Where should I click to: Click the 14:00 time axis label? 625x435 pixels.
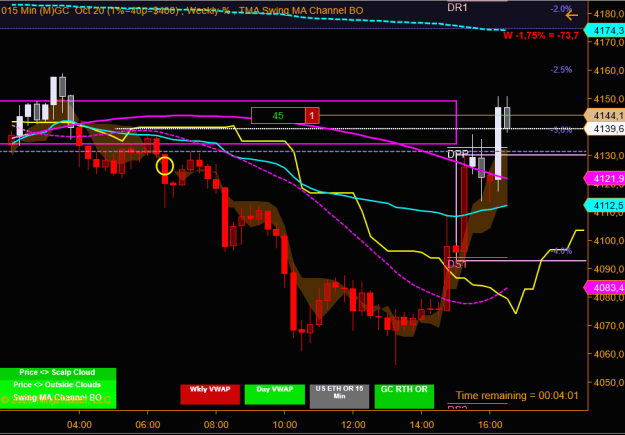(x=422, y=423)
